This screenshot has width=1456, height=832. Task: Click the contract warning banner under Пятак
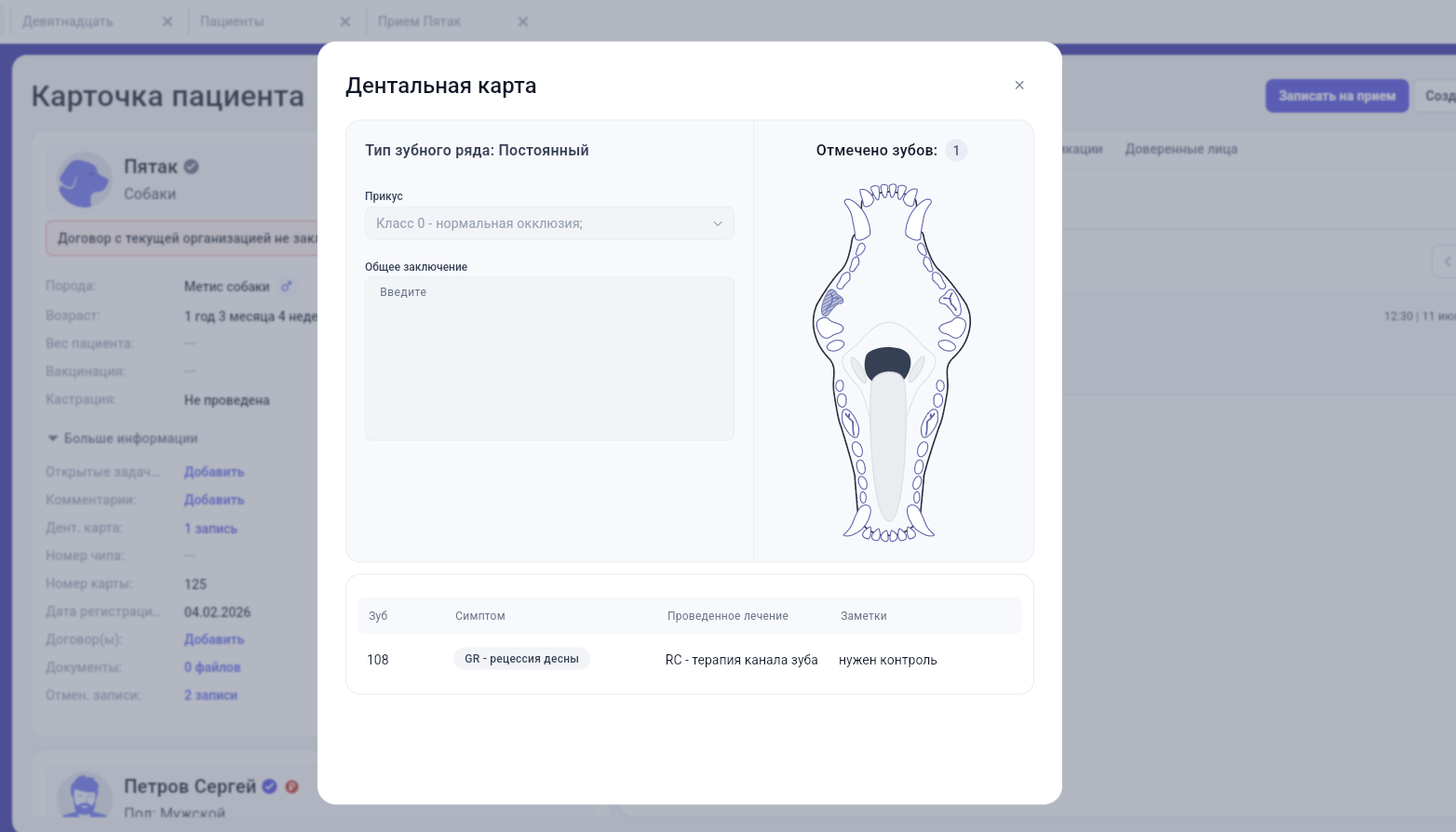click(182, 238)
